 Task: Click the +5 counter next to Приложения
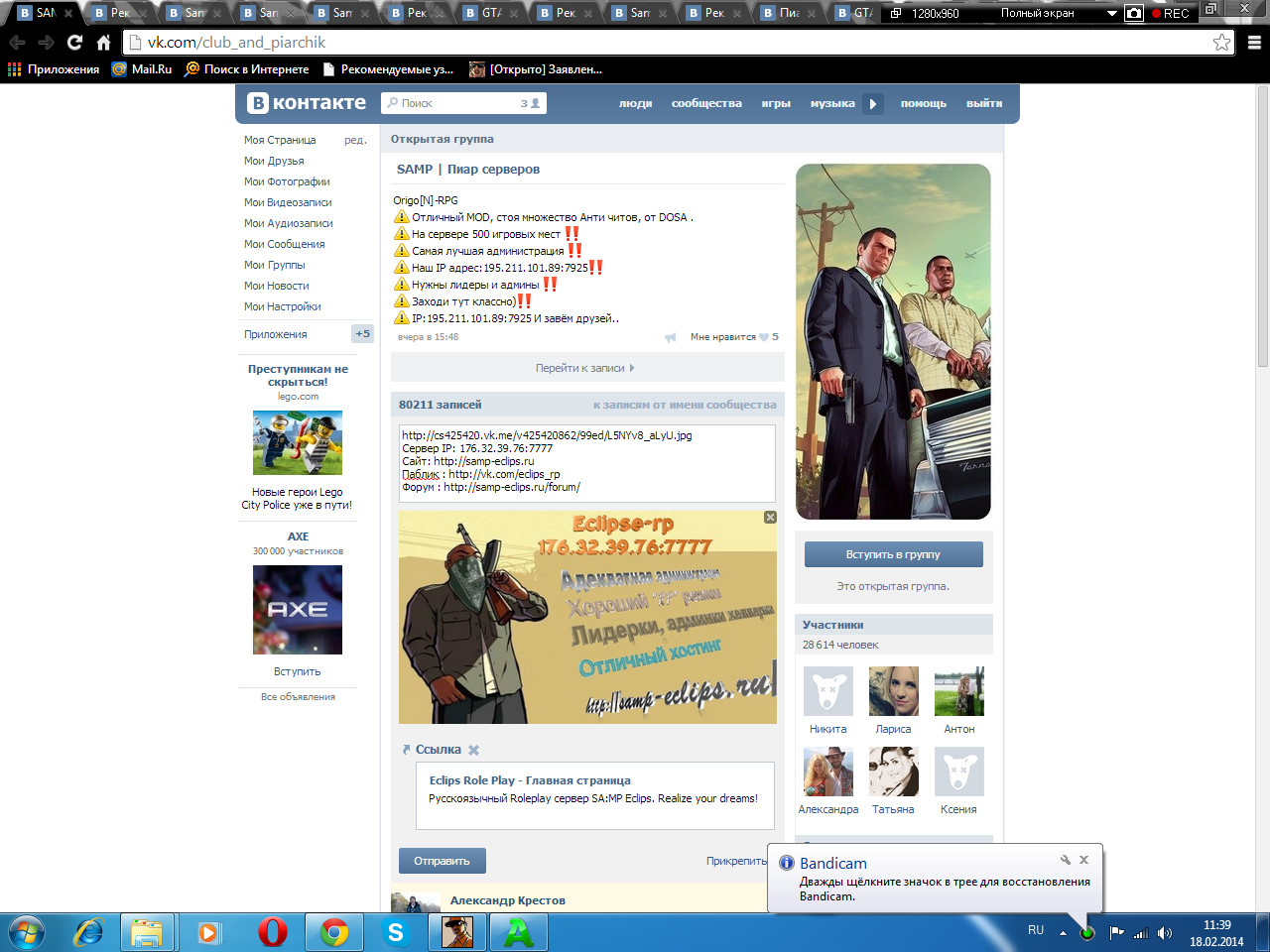[362, 334]
